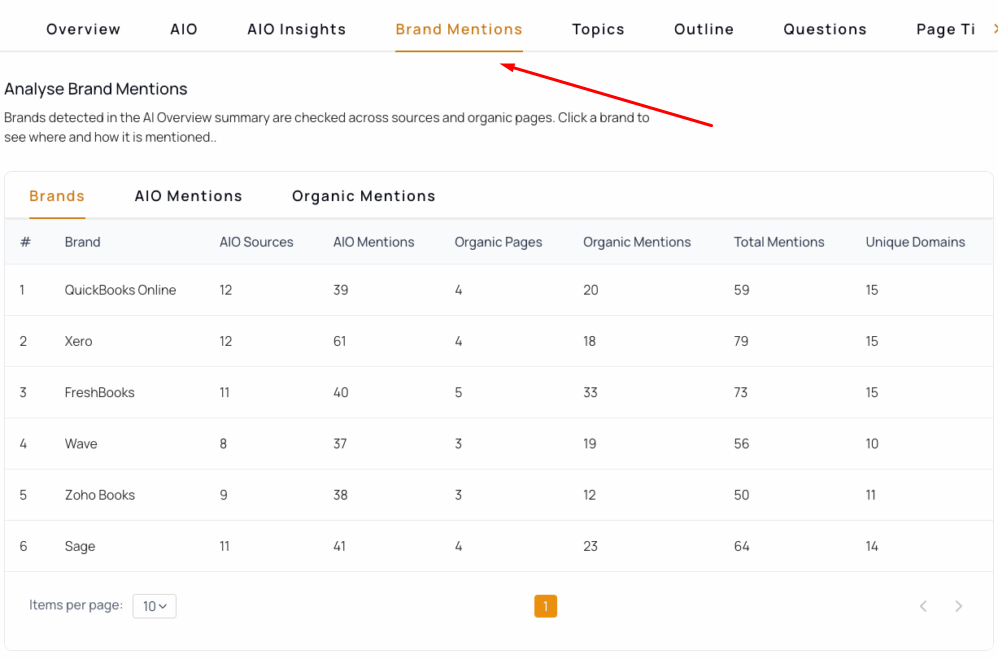Click Zoho Books' Total Mentions 50
The width and height of the screenshot is (998, 658).
(741, 495)
